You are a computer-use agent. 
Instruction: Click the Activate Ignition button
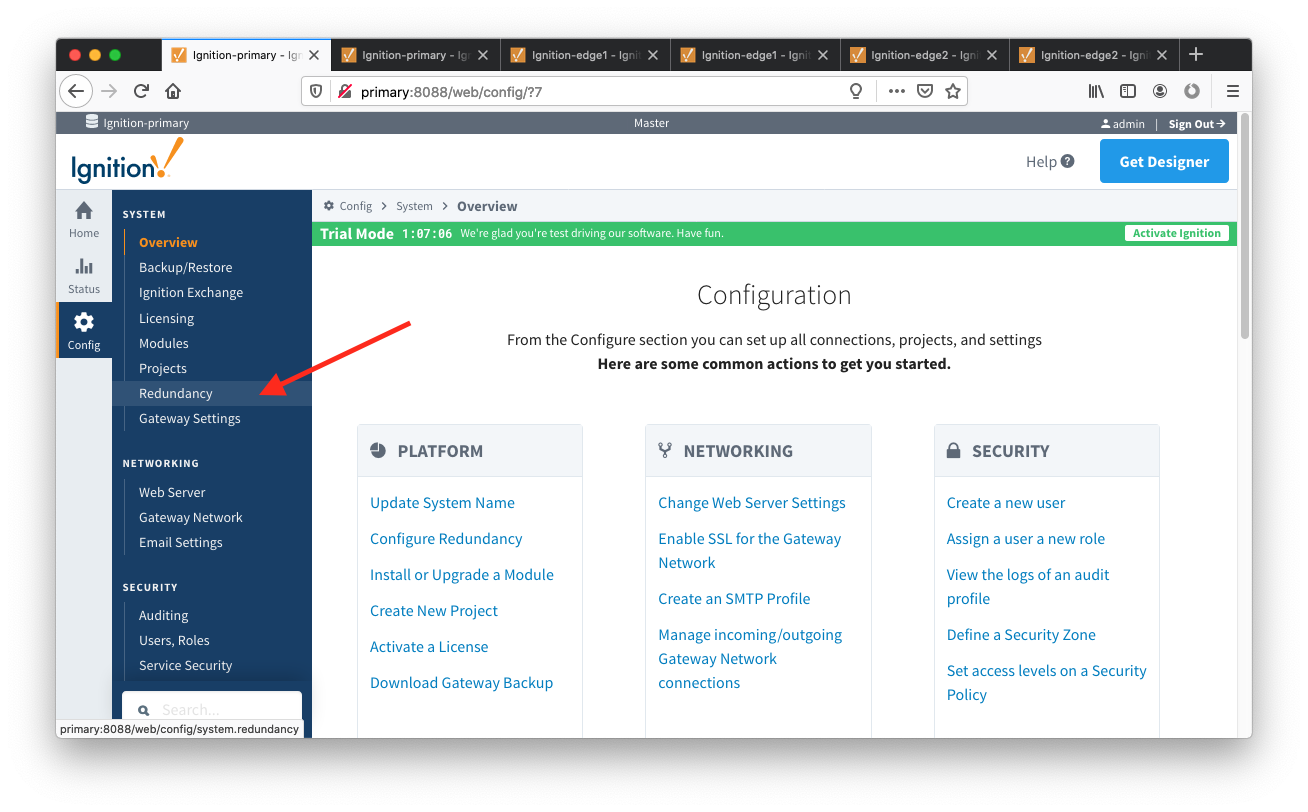click(1176, 233)
